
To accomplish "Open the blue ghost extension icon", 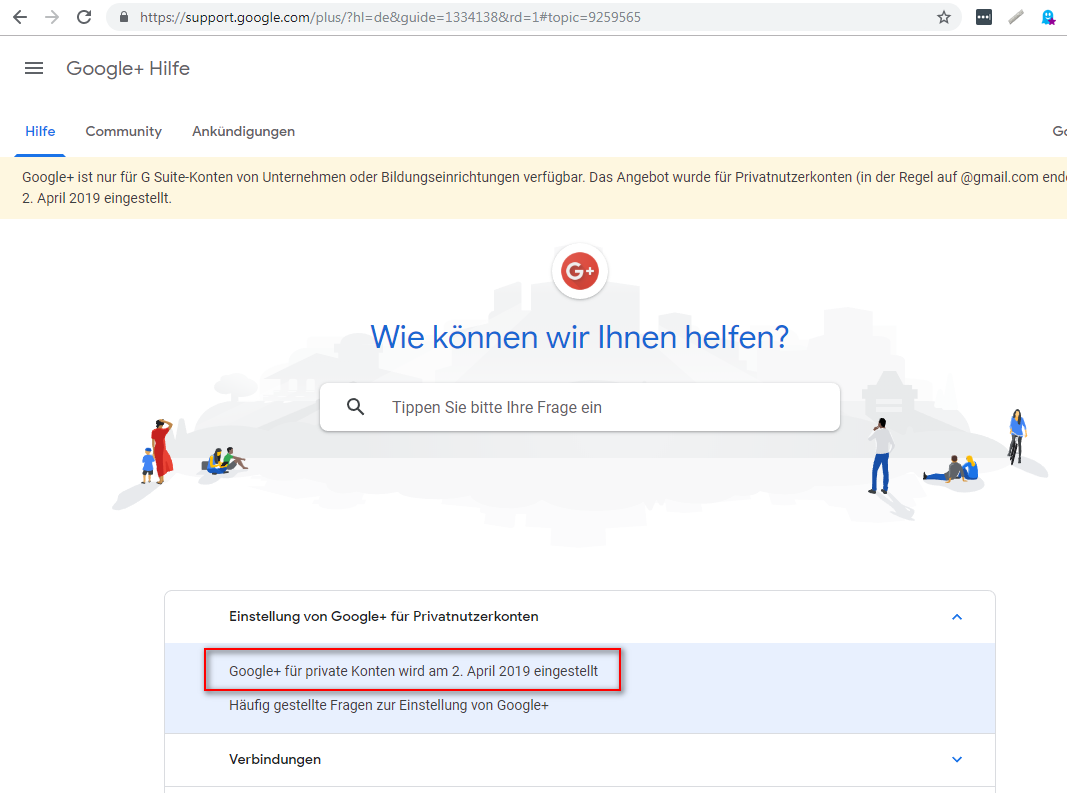I will pyautogui.click(x=1048, y=17).
